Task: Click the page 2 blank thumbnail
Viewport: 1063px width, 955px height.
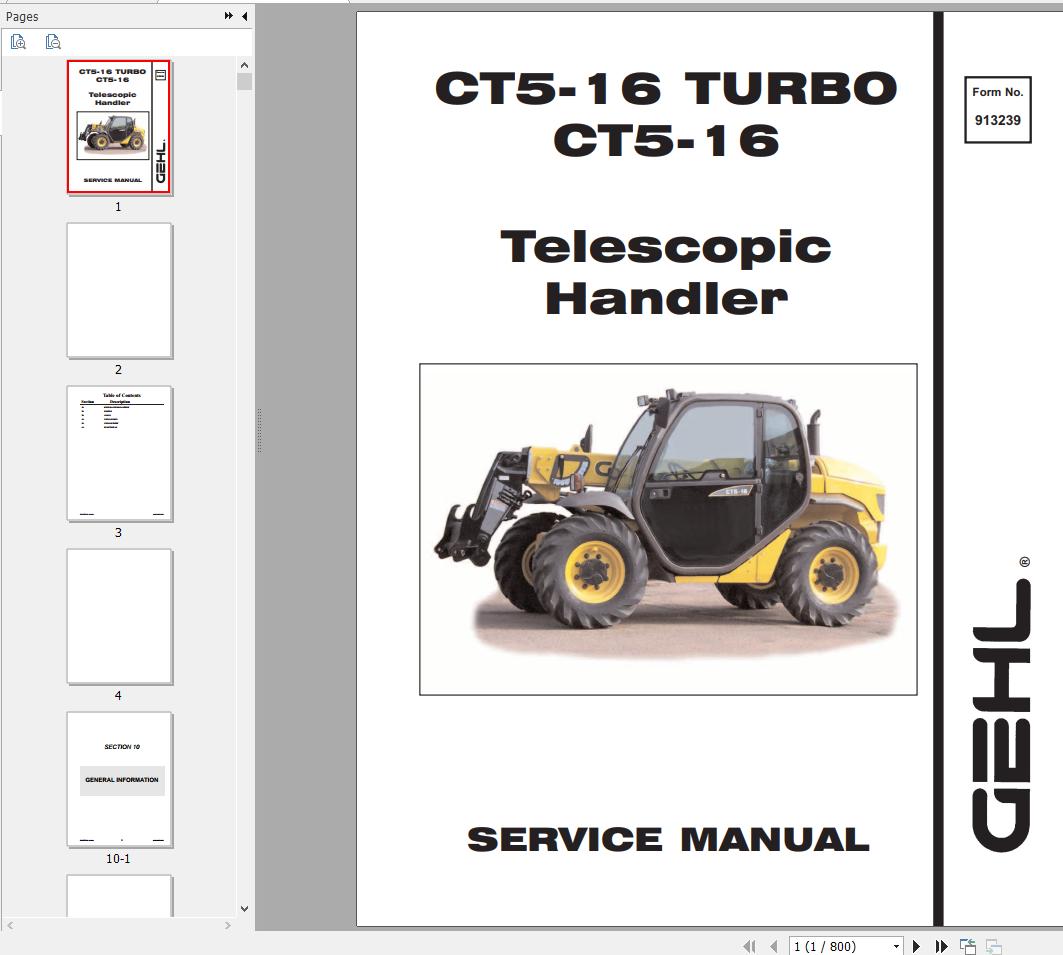Action: pos(119,291)
